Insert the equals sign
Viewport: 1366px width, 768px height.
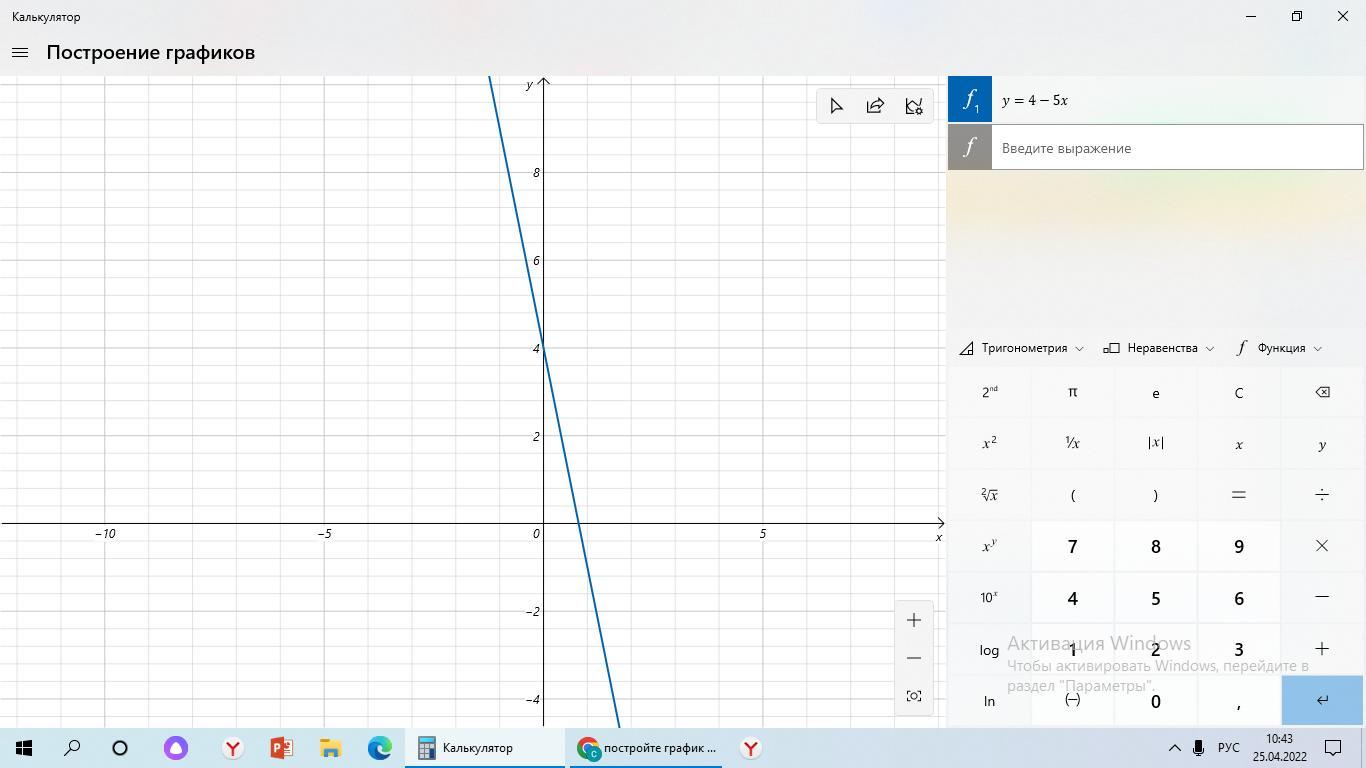1238,495
